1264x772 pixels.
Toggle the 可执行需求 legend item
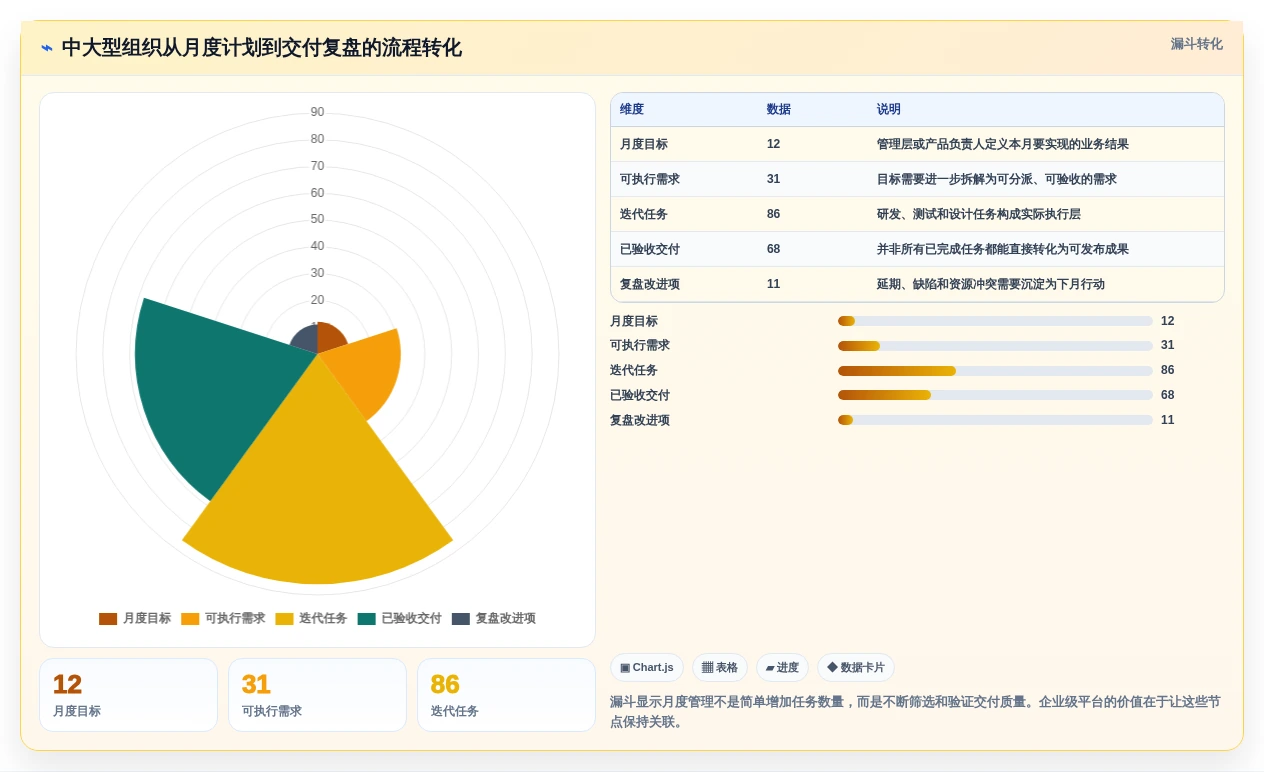(x=223, y=619)
